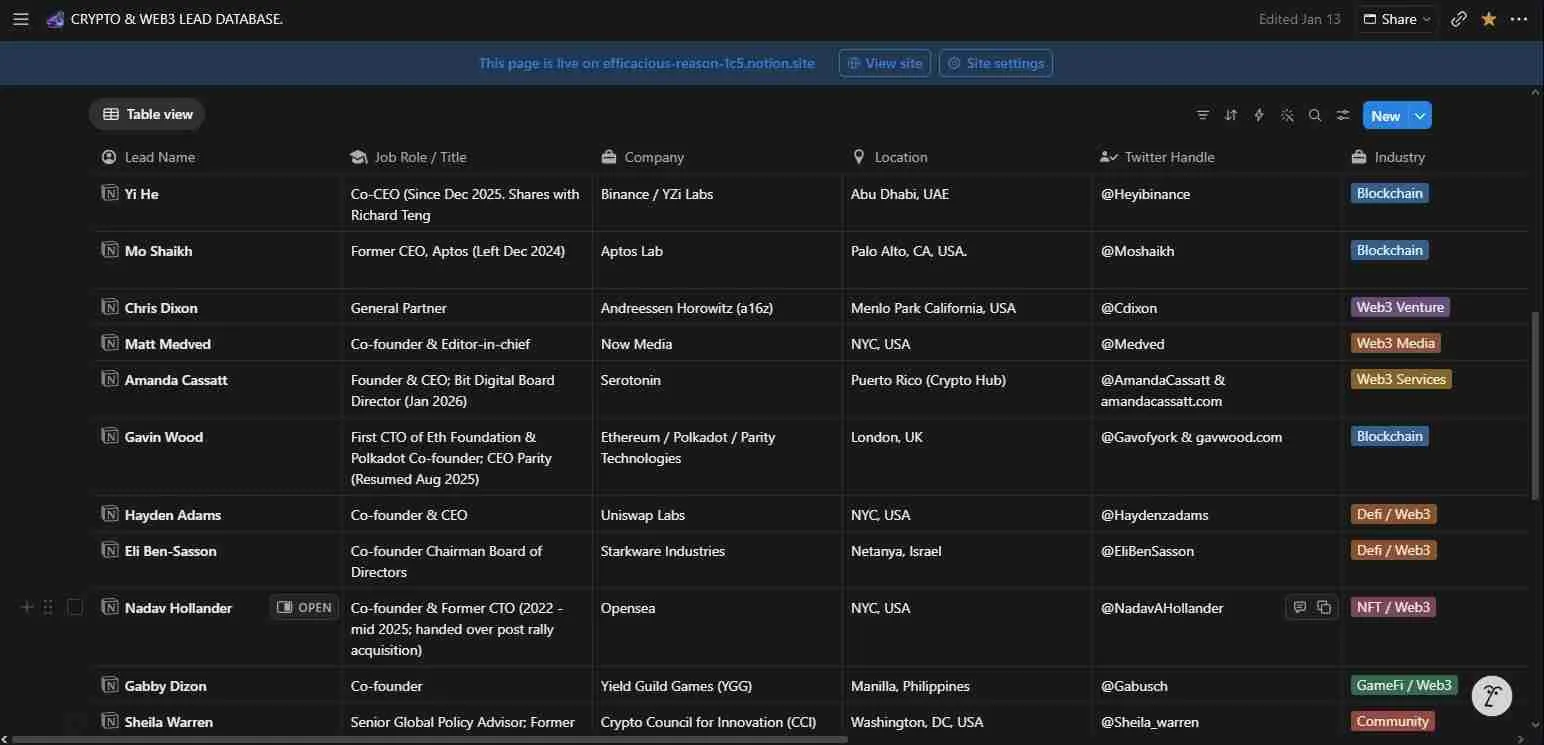Click the scroll-down arrow of the vertical scrollbar
1544x745 pixels.
(1535, 725)
